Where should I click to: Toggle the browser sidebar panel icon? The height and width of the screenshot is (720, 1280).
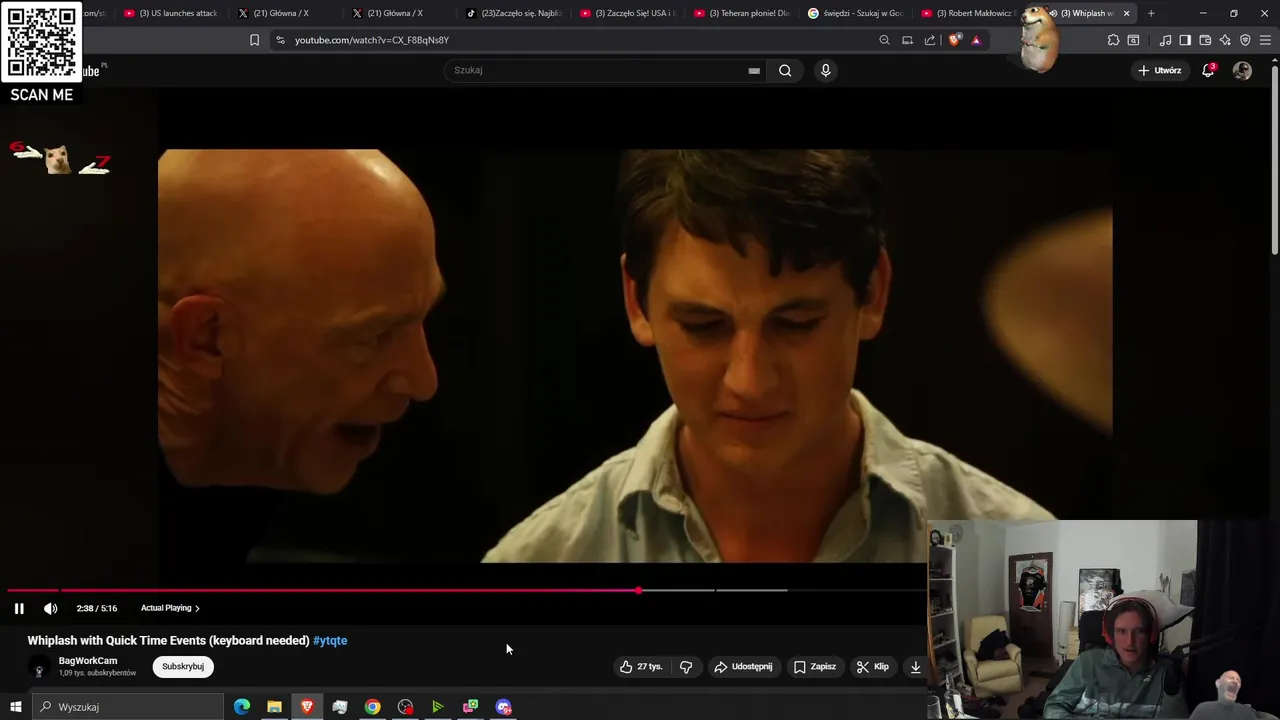click(x=1185, y=40)
